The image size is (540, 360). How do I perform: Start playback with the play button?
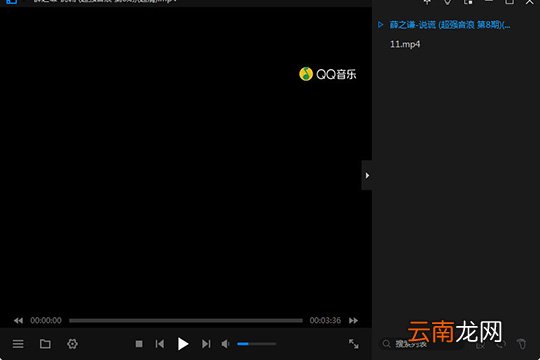point(183,344)
